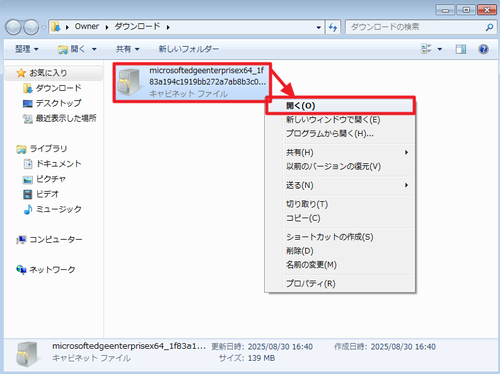Choose 削除(D) from the context menu
Screen dimensions: 500x374
point(340,251)
